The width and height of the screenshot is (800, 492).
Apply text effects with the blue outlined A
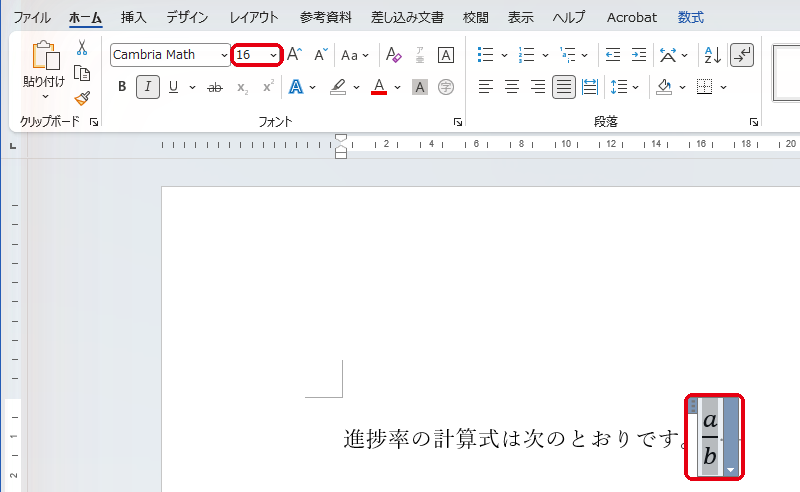[296, 87]
